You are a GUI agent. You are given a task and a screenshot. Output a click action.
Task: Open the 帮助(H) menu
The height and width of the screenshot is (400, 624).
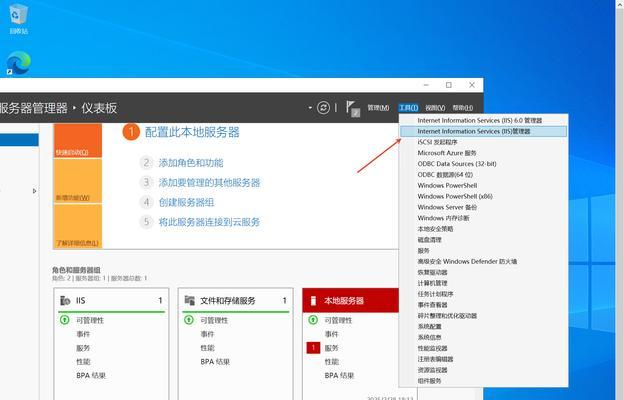coord(462,108)
